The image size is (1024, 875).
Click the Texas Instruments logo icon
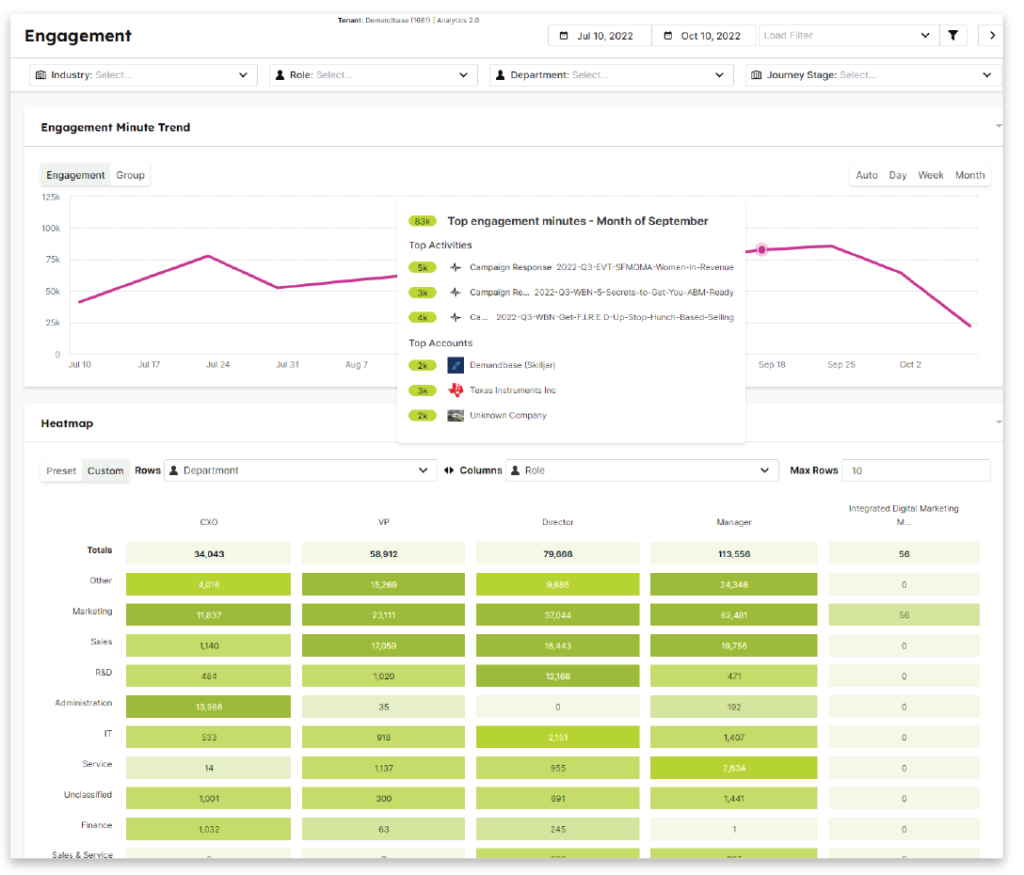point(456,390)
